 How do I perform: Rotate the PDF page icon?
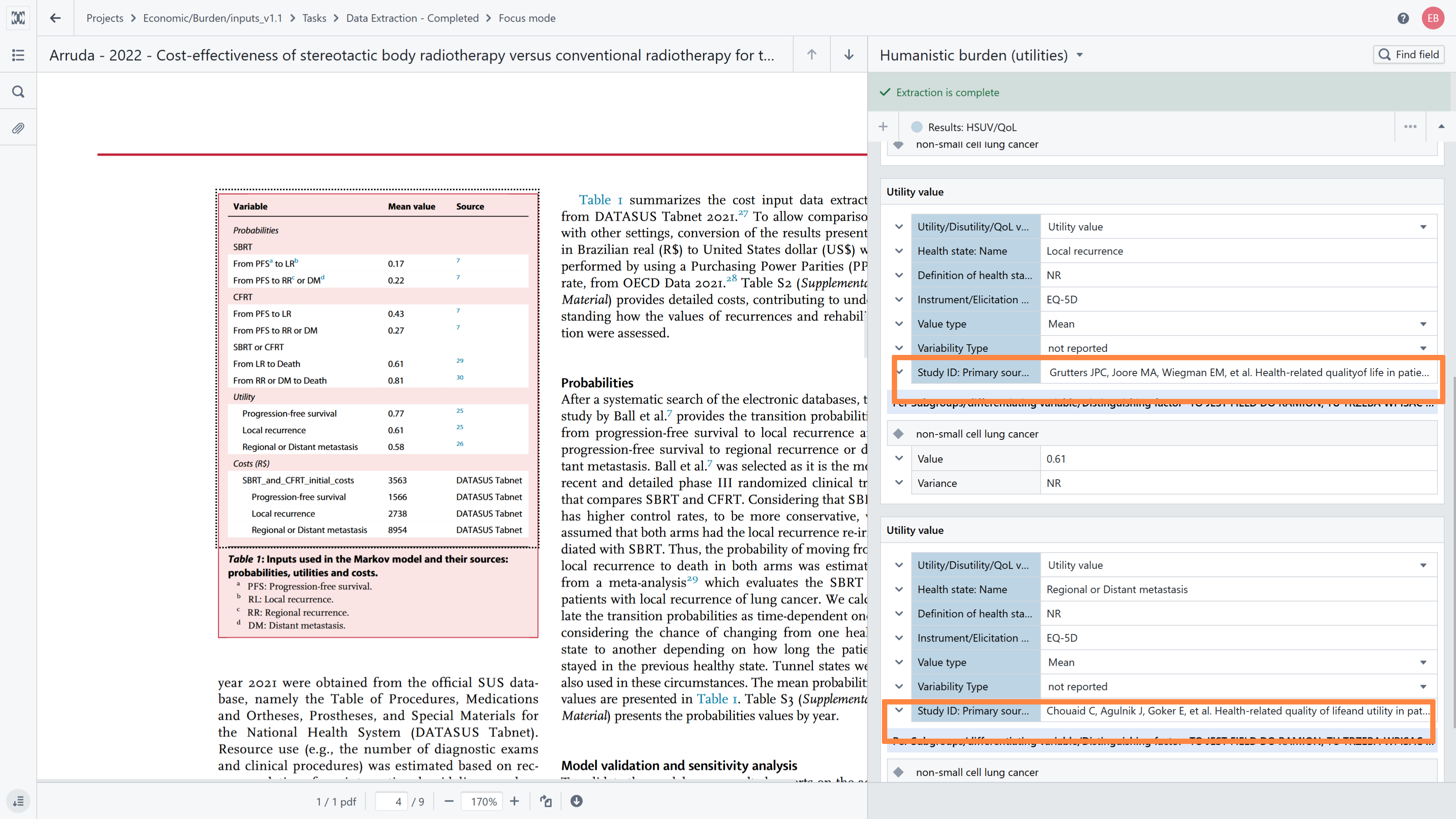546,802
